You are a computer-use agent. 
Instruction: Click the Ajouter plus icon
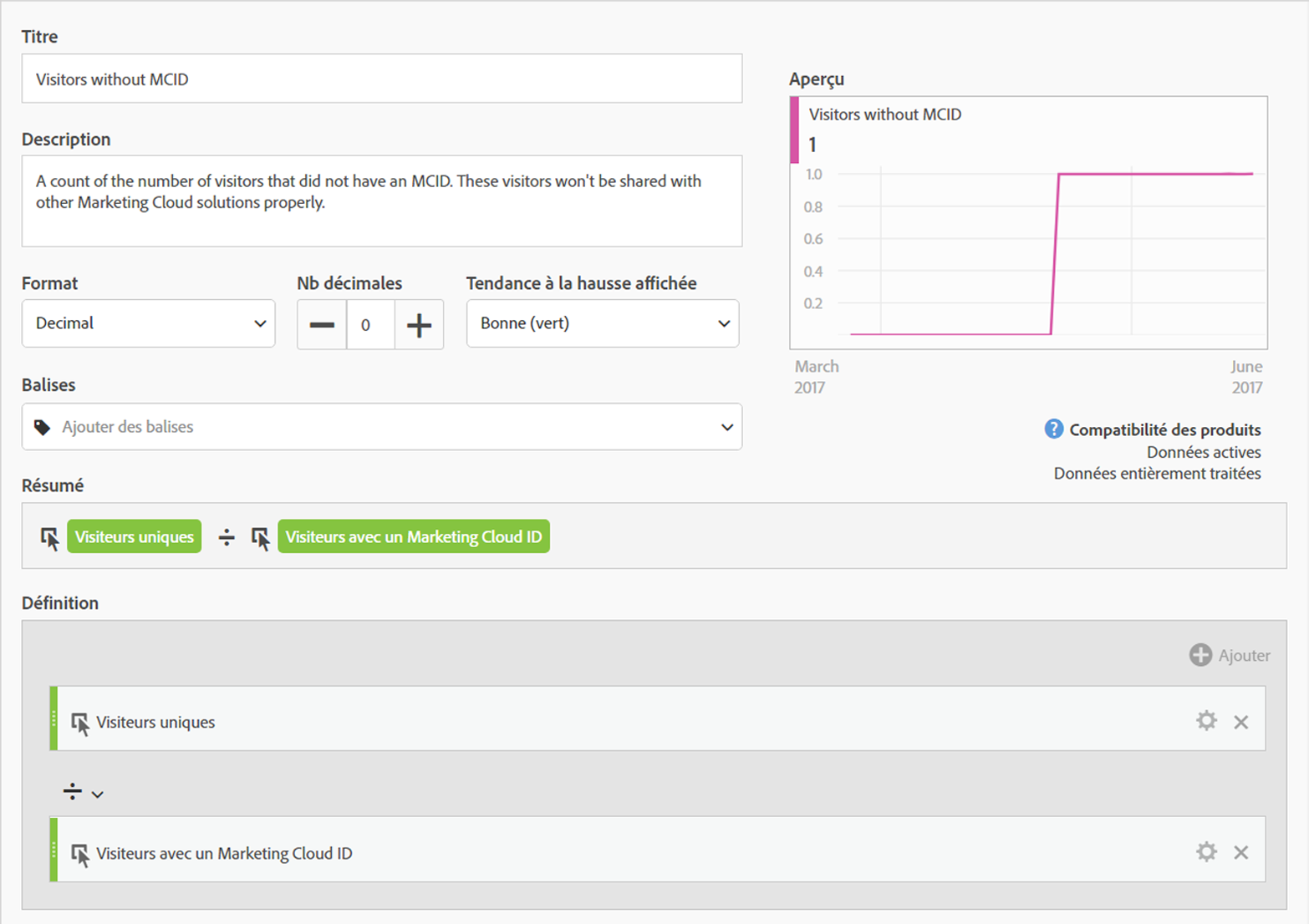(1200, 655)
